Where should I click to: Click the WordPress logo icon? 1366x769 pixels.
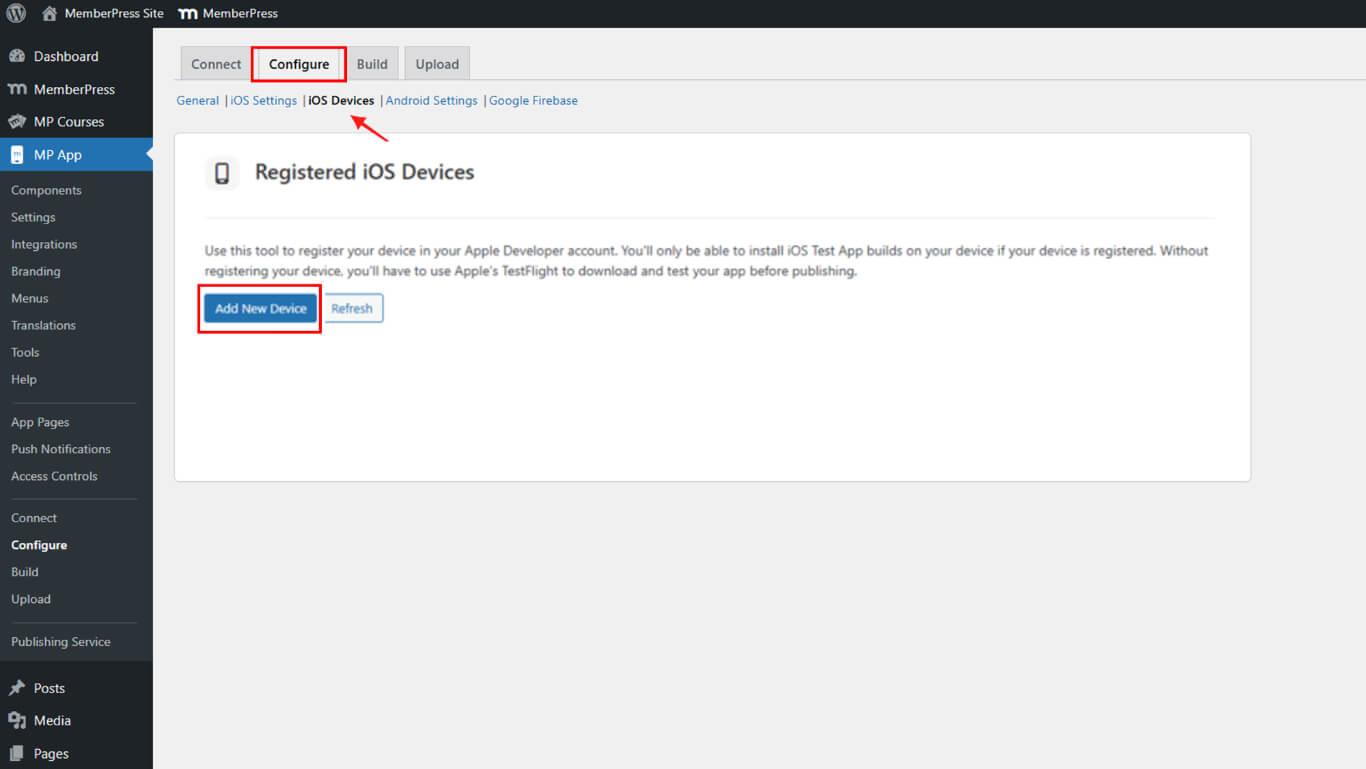pos(16,14)
